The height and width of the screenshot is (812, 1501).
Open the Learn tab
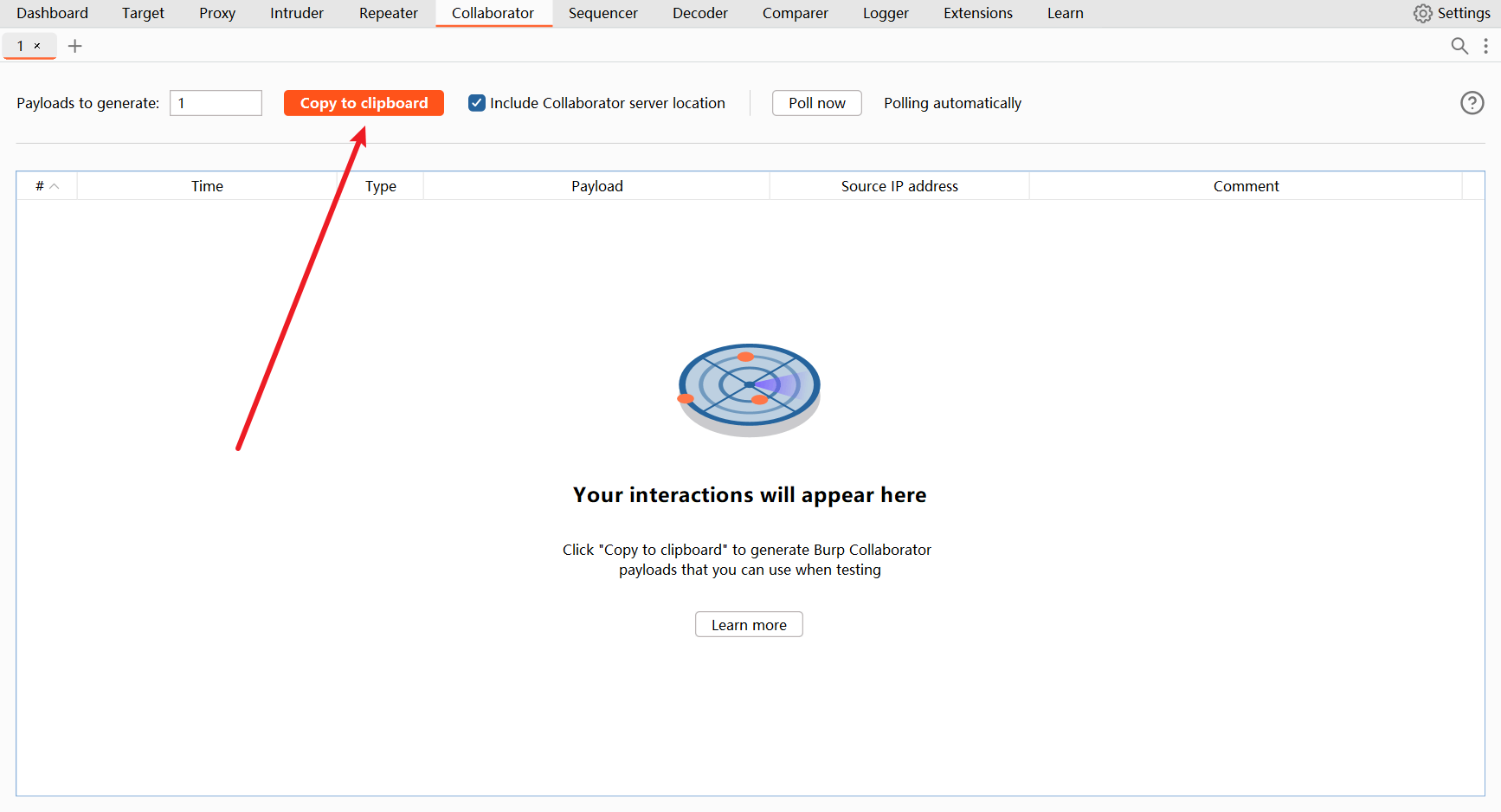1066,13
